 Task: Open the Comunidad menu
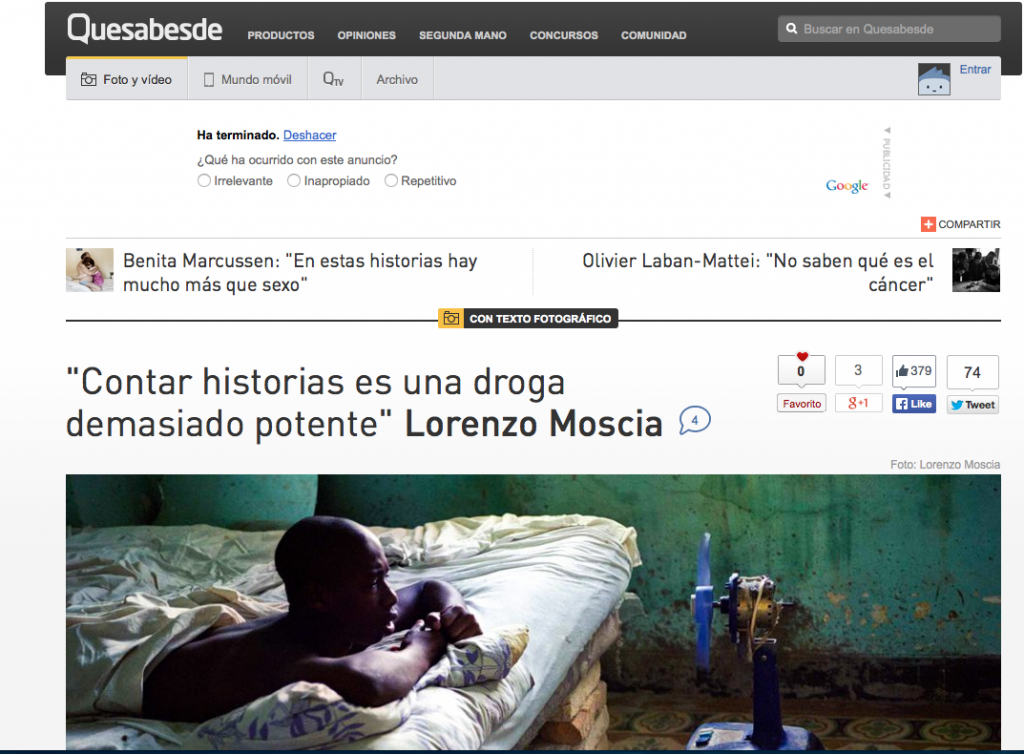pyautogui.click(x=653, y=35)
